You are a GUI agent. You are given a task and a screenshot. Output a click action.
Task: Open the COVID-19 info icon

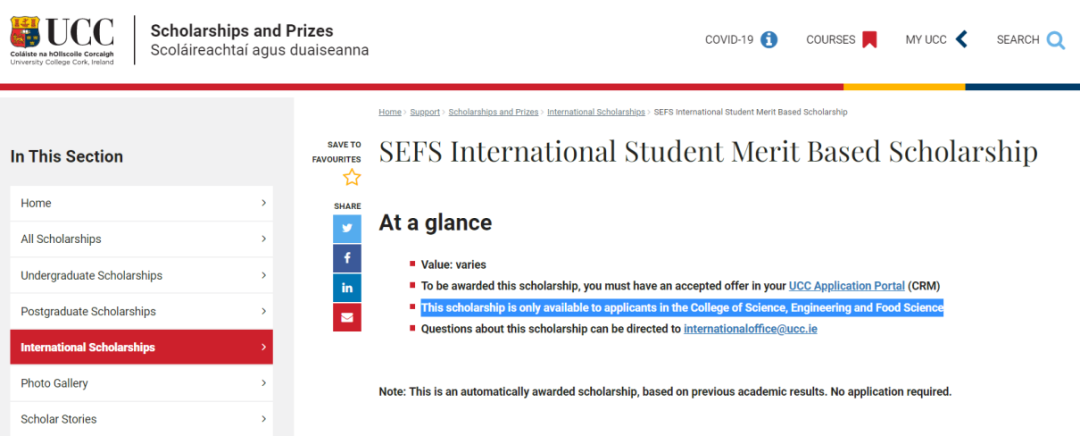click(x=769, y=40)
